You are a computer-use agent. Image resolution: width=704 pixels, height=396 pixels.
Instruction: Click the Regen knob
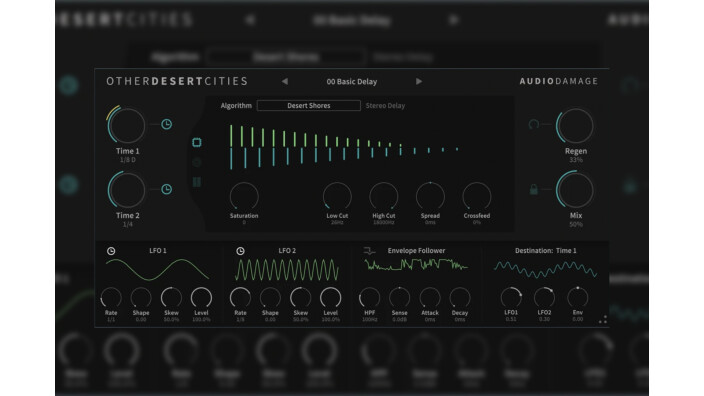coord(575,125)
